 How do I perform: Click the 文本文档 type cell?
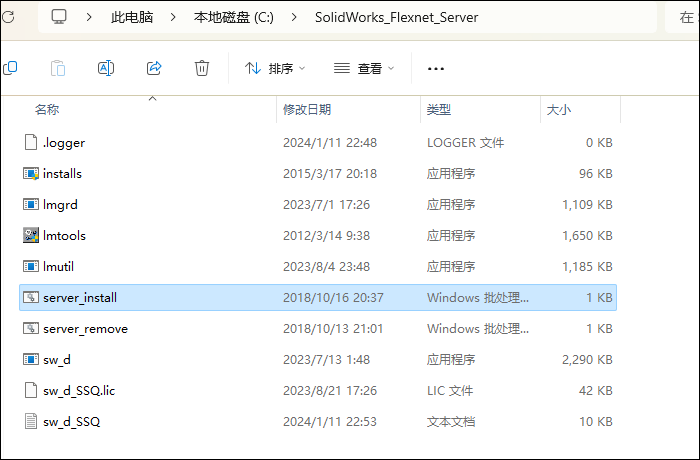click(x=451, y=422)
